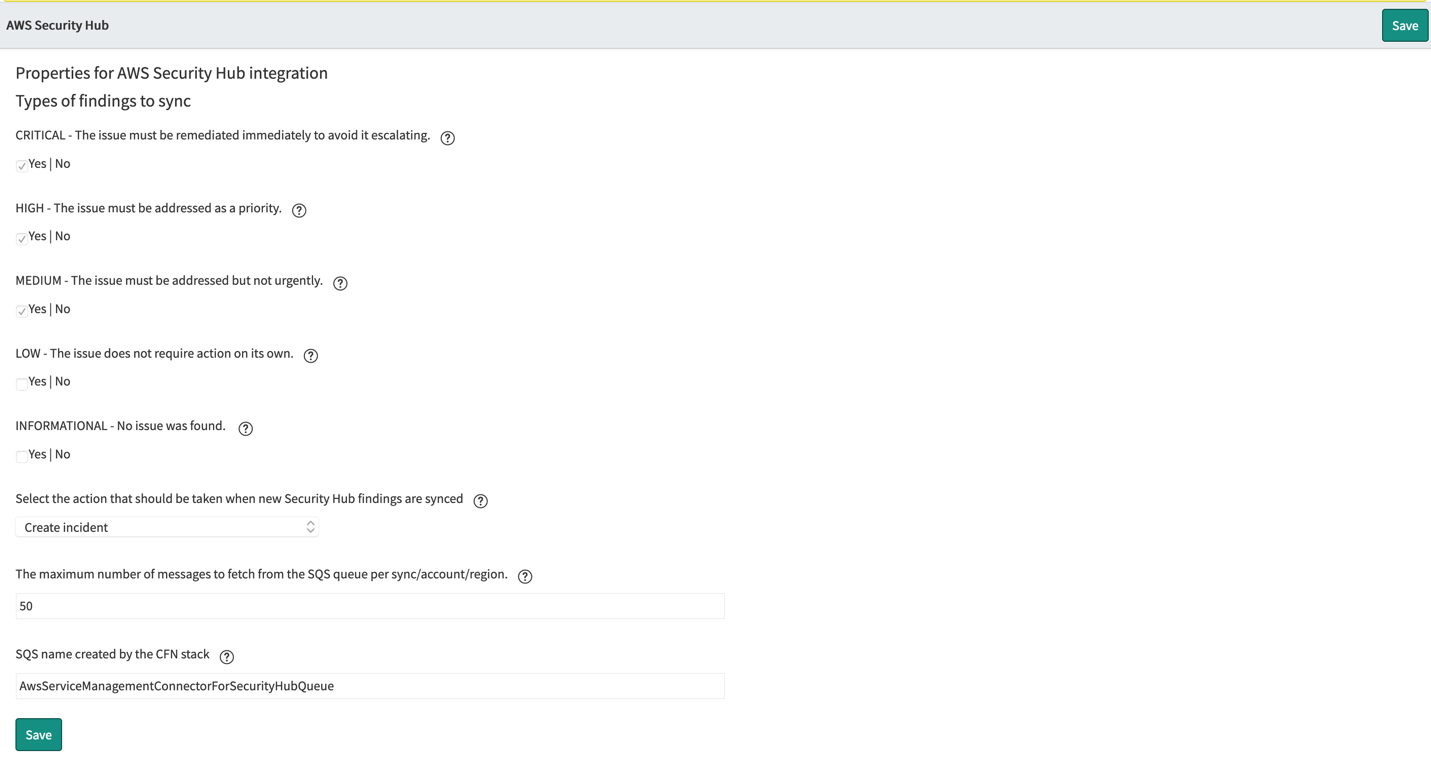Disable syncing of MEDIUM findings
The height and width of the screenshot is (767, 1431).
21,309
